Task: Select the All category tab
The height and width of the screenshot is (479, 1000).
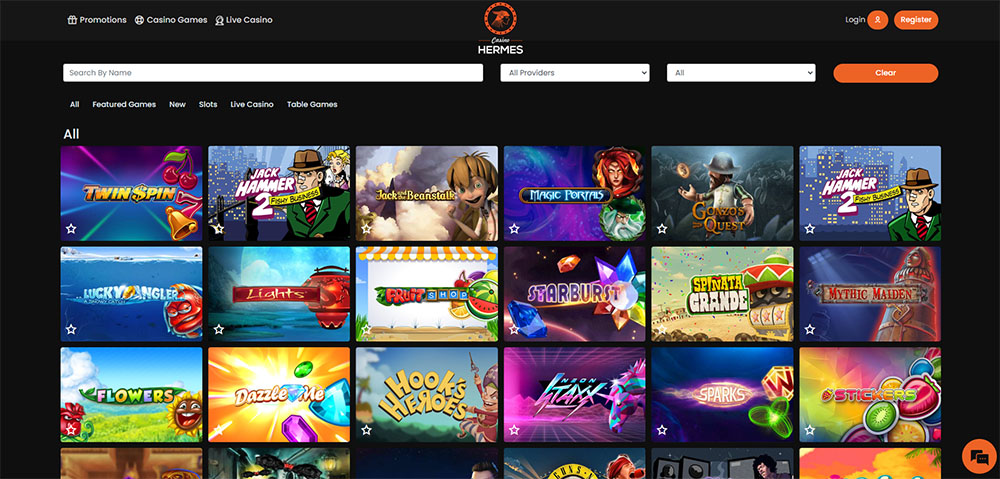Action: pyautogui.click(x=75, y=104)
